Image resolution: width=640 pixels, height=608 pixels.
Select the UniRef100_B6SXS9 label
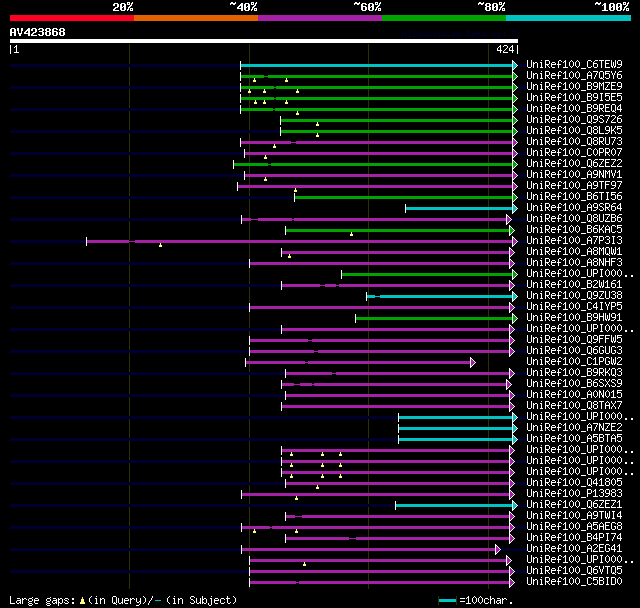(574, 384)
